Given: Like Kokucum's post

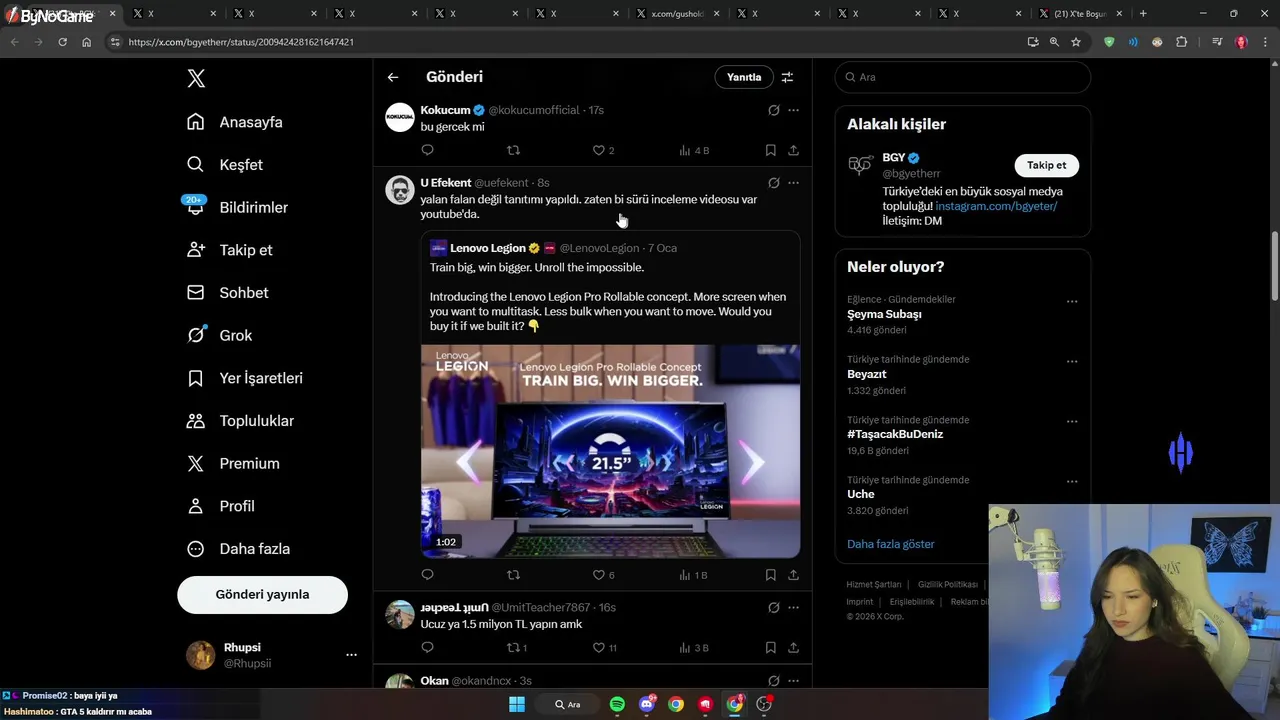Looking at the screenshot, I should click(599, 150).
